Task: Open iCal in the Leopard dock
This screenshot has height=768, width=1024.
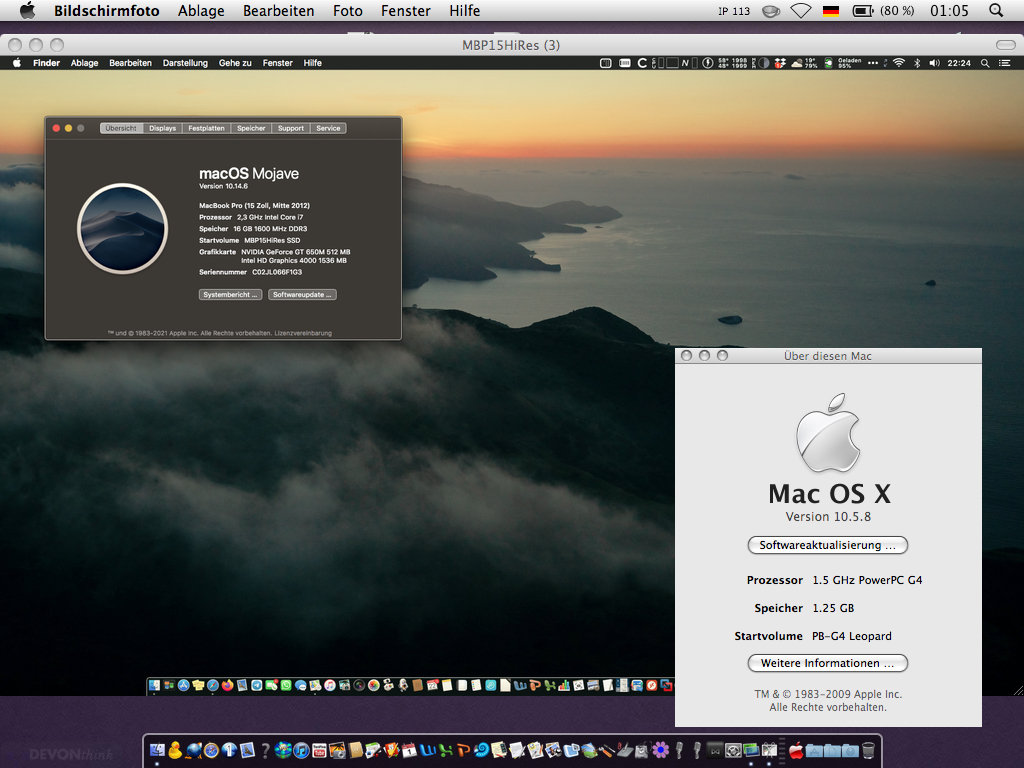Action: (x=409, y=750)
